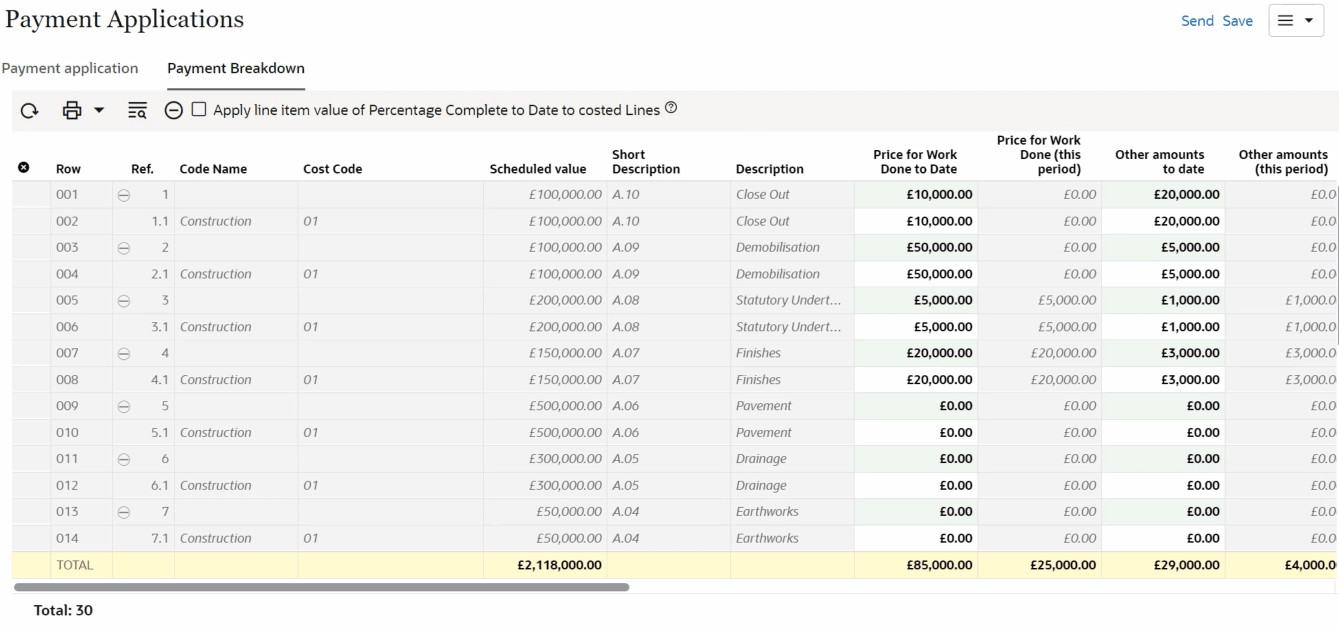This screenshot has height=631, width=1339.
Task: Click the £25,000.00 total this period cell
Action: coord(1063,565)
